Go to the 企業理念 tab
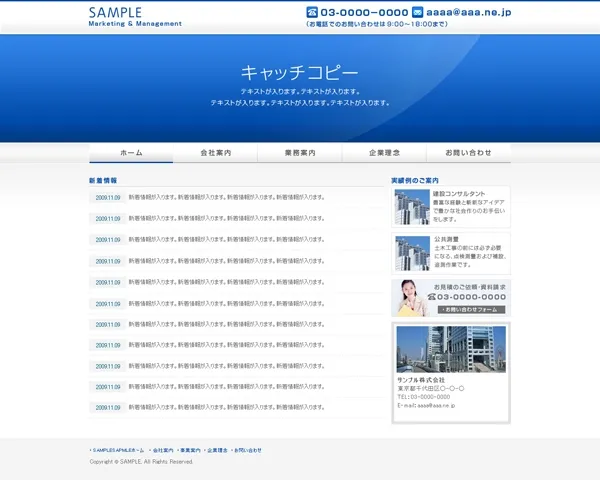Viewport: 600px width, 480px height. click(x=384, y=153)
